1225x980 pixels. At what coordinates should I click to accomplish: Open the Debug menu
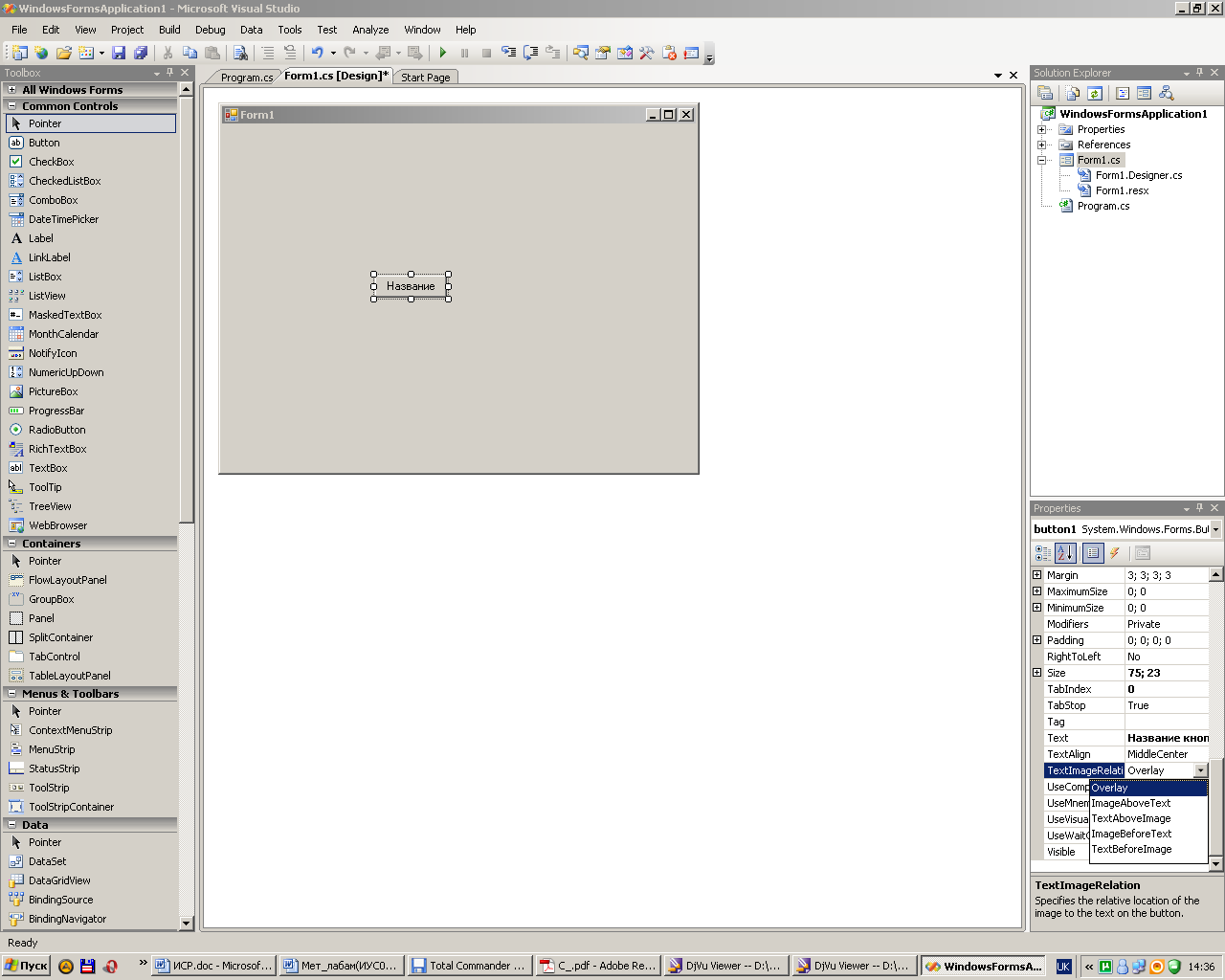click(x=211, y=30)
